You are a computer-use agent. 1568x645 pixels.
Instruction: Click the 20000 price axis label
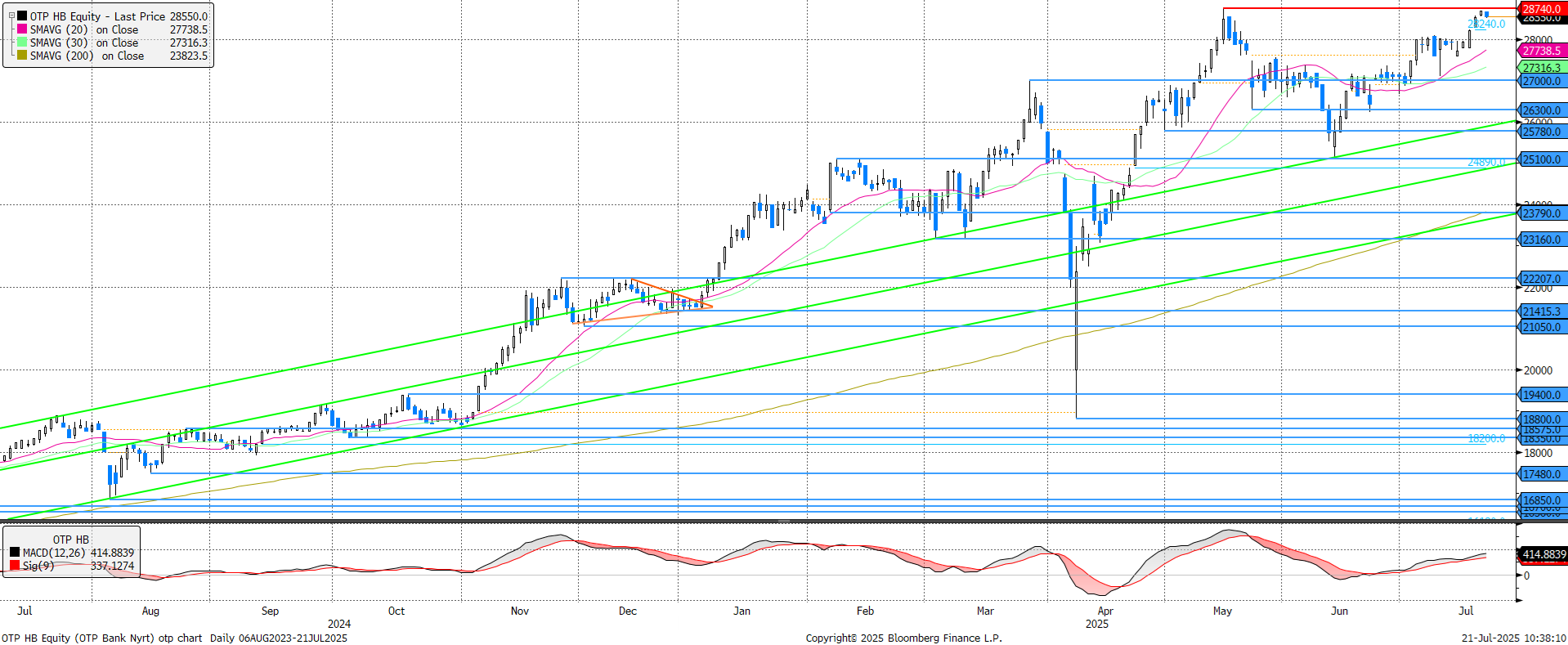[x=1538, y=370]
